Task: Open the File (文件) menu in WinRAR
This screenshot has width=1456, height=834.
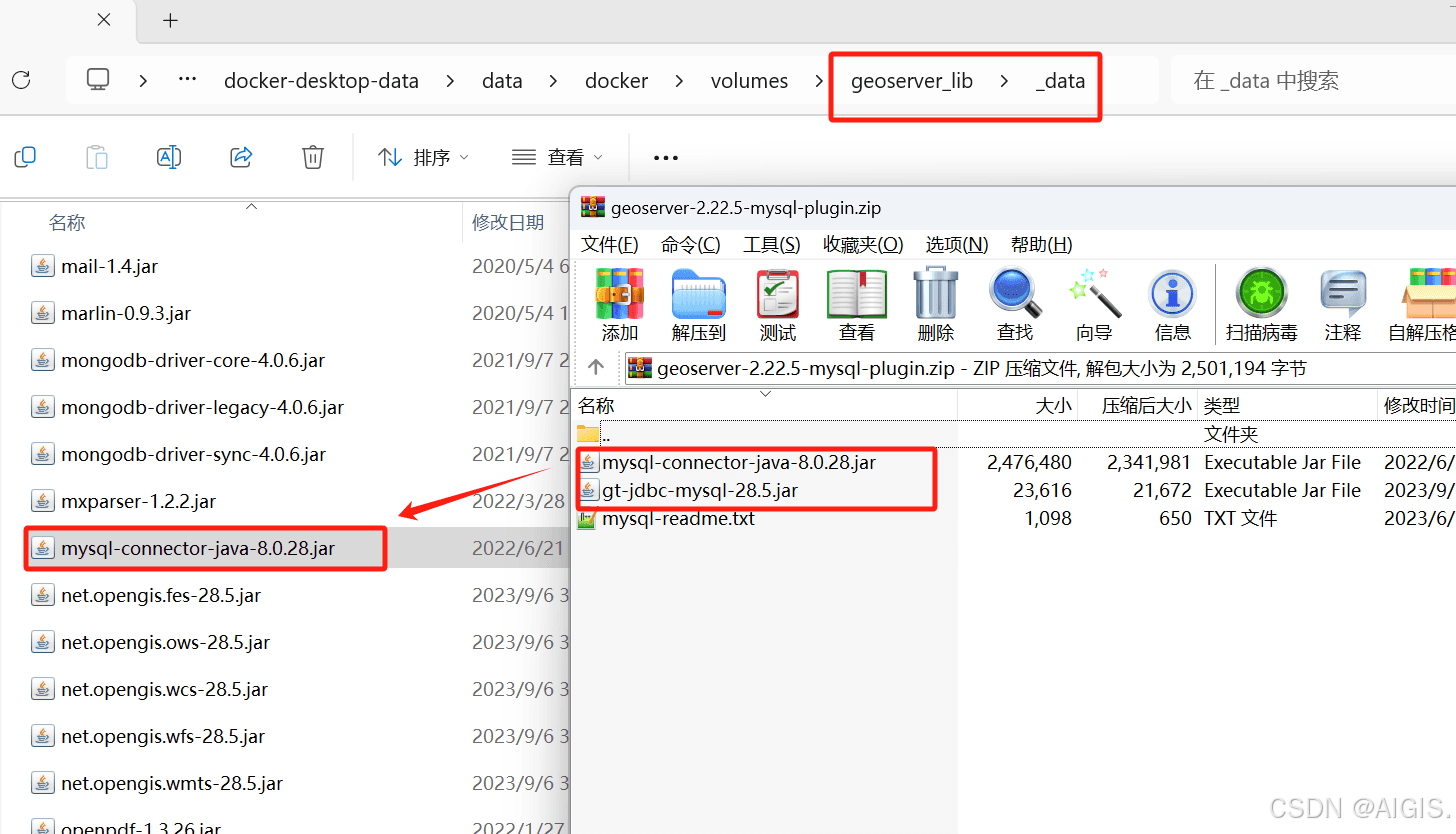Action: click(x=610, y=244)
